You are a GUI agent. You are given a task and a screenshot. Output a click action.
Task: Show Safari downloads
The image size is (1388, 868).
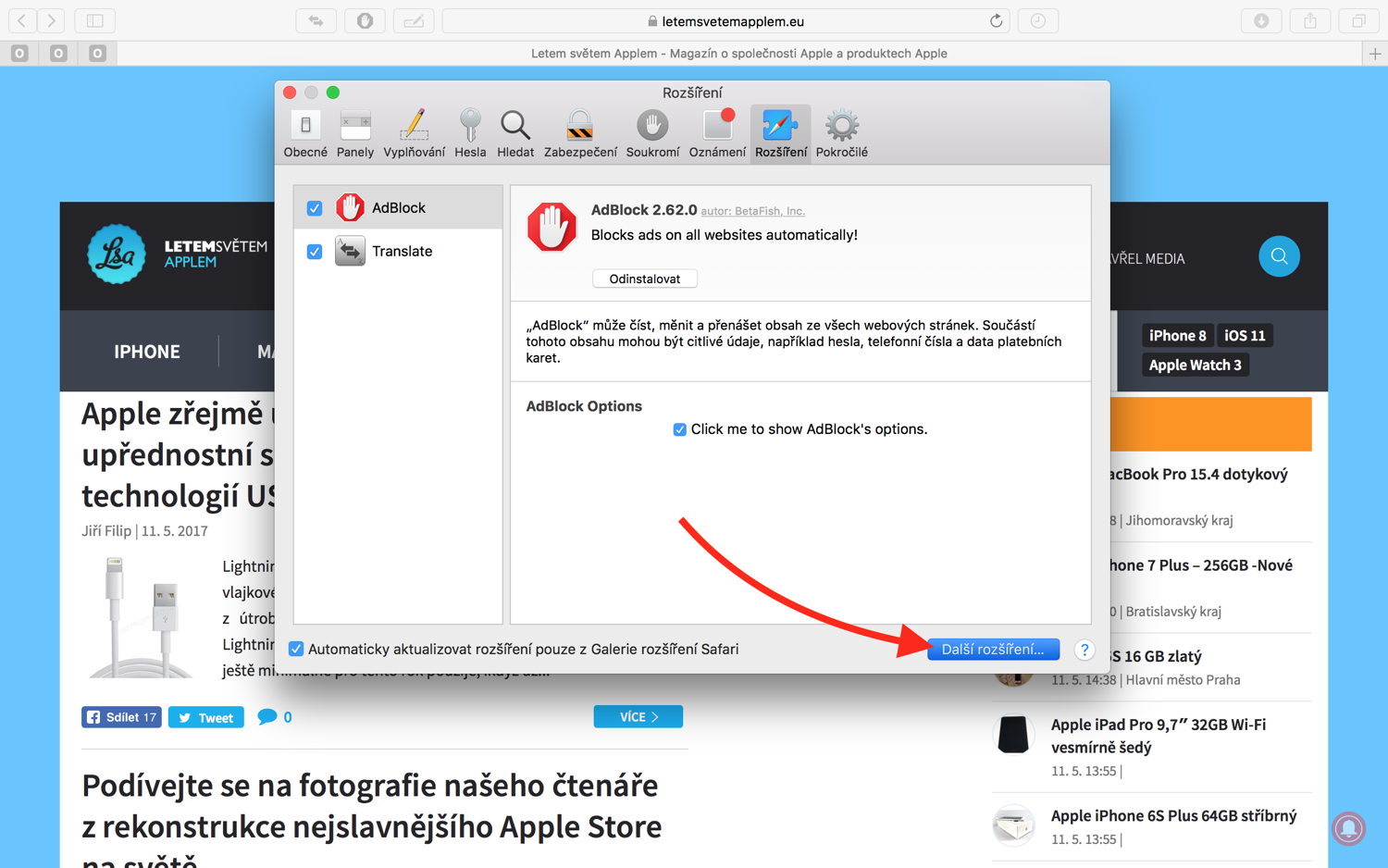1261,20
